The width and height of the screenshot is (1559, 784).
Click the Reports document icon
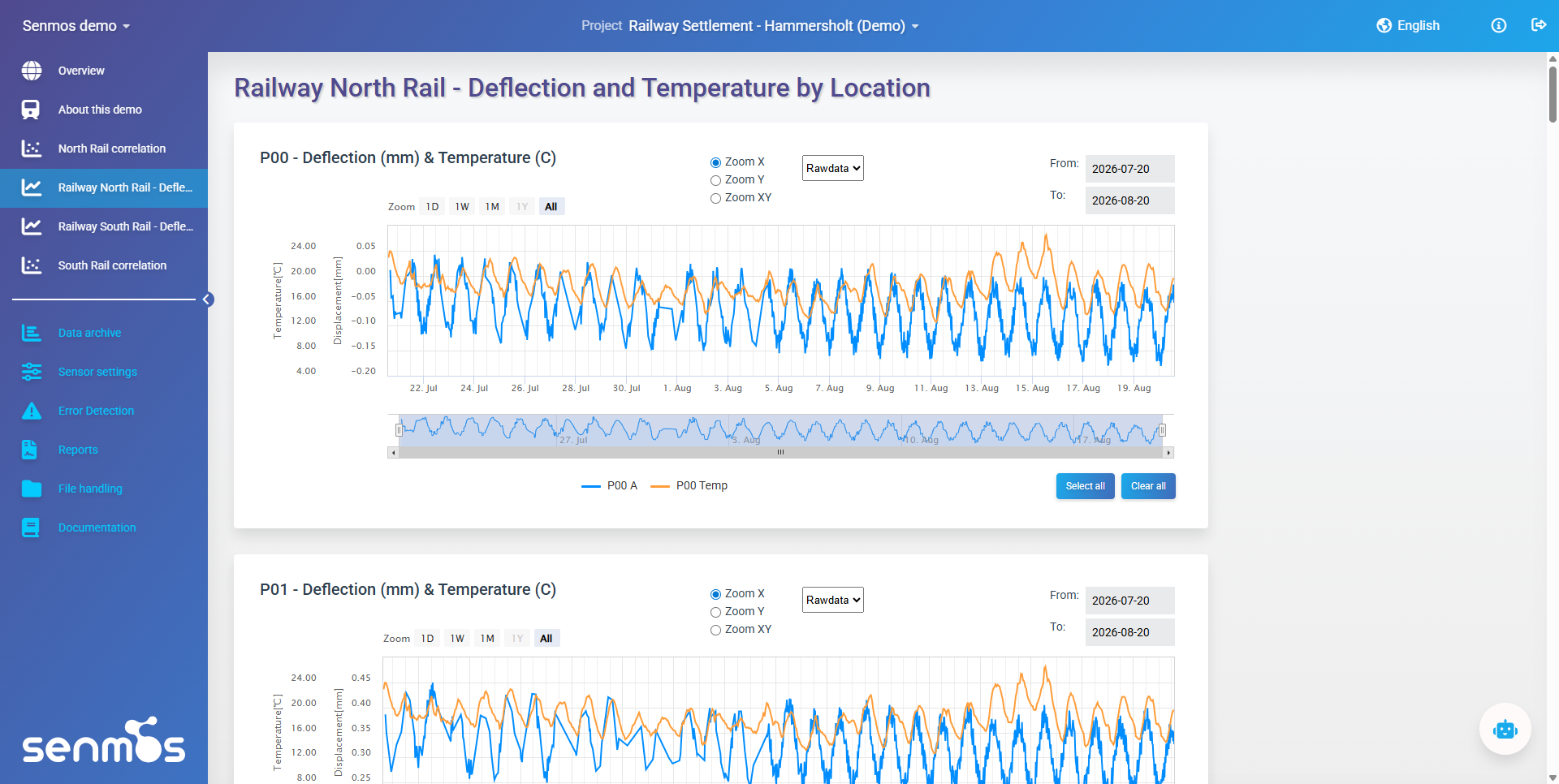[x=30, y=450]
